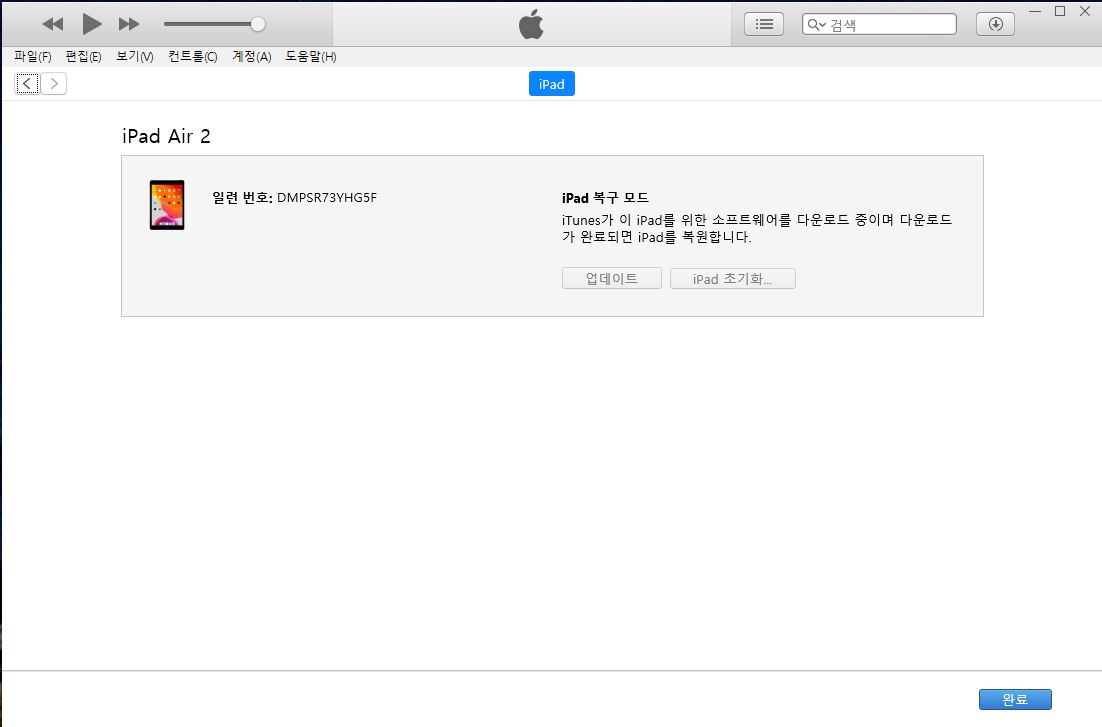Click the fast-forward playback button

point(129,24)
